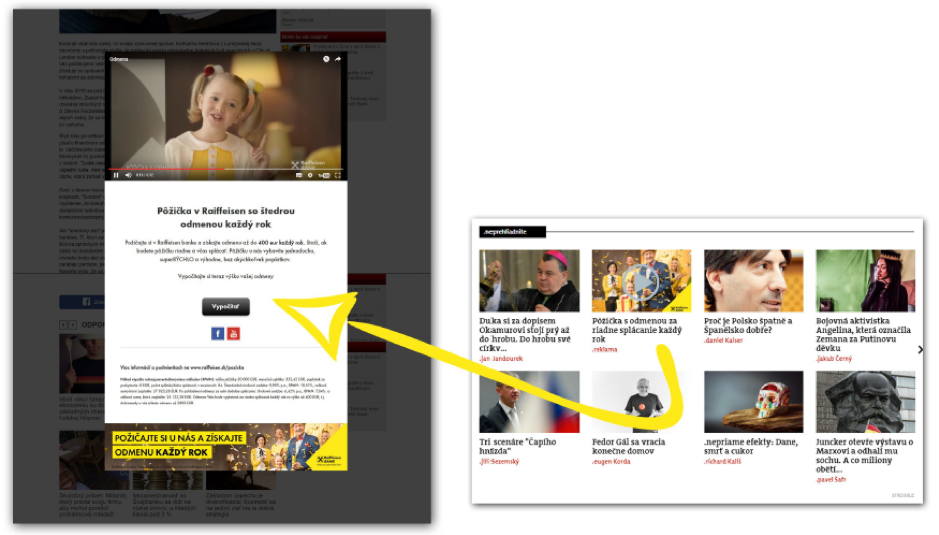Open the Facebook icon under Vypočítať
939x535 pixels.
[217, 333]
